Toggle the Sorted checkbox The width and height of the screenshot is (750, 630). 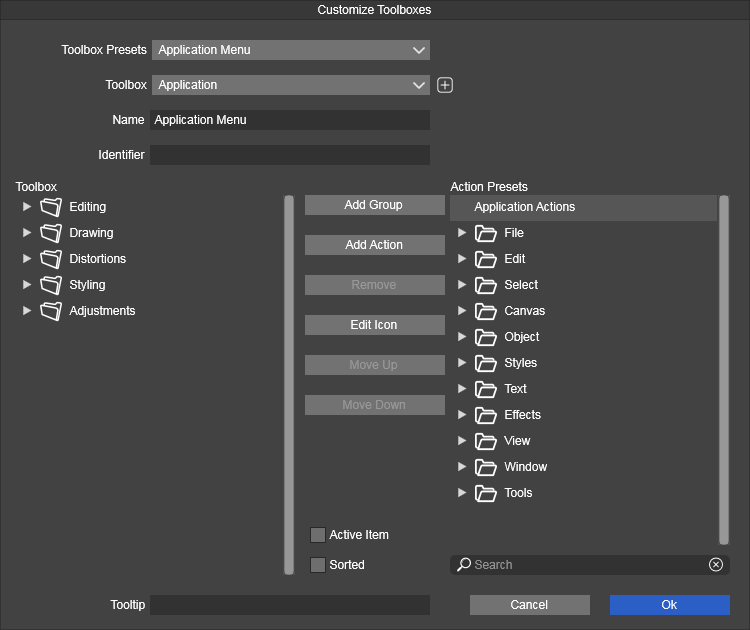tap(318, 565)
